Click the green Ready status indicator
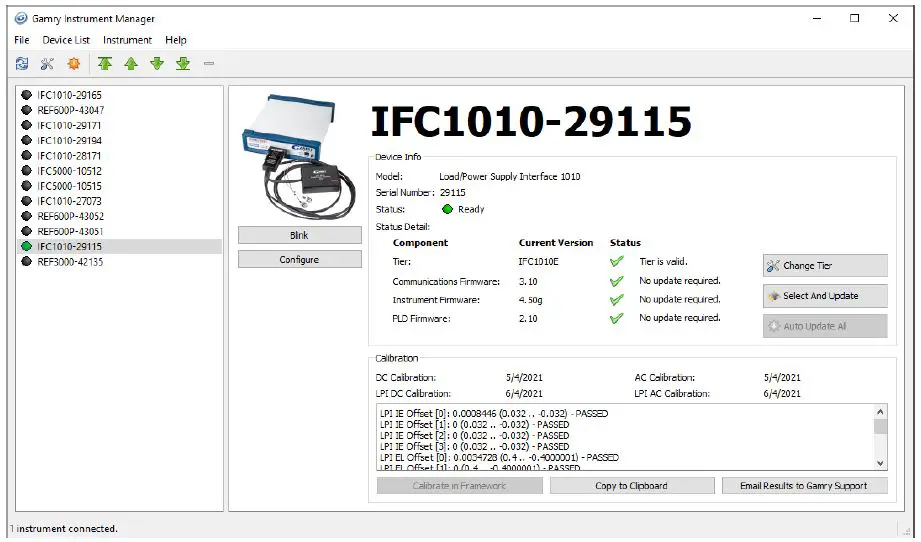 coord(448,209)
